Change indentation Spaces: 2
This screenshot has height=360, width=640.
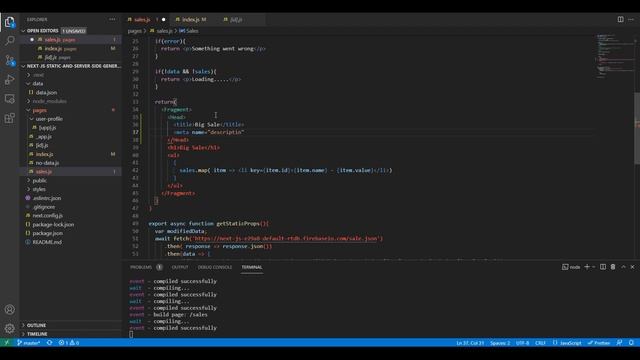pyautogui.click(x=500, y=342)
